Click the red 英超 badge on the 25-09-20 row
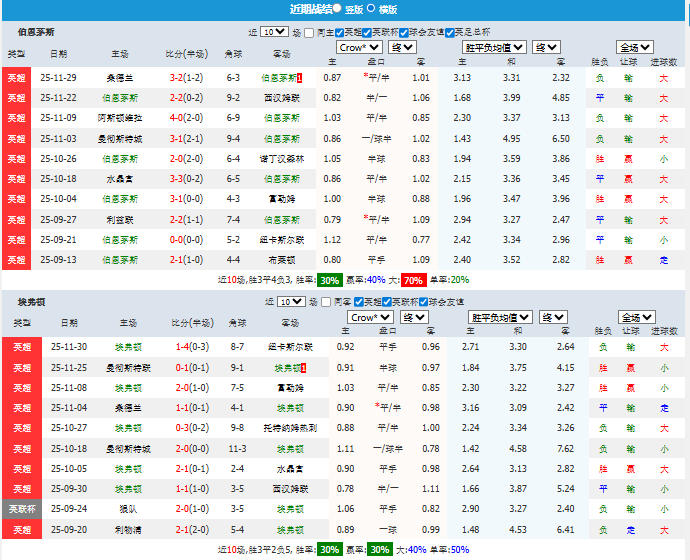 (19, 528)
